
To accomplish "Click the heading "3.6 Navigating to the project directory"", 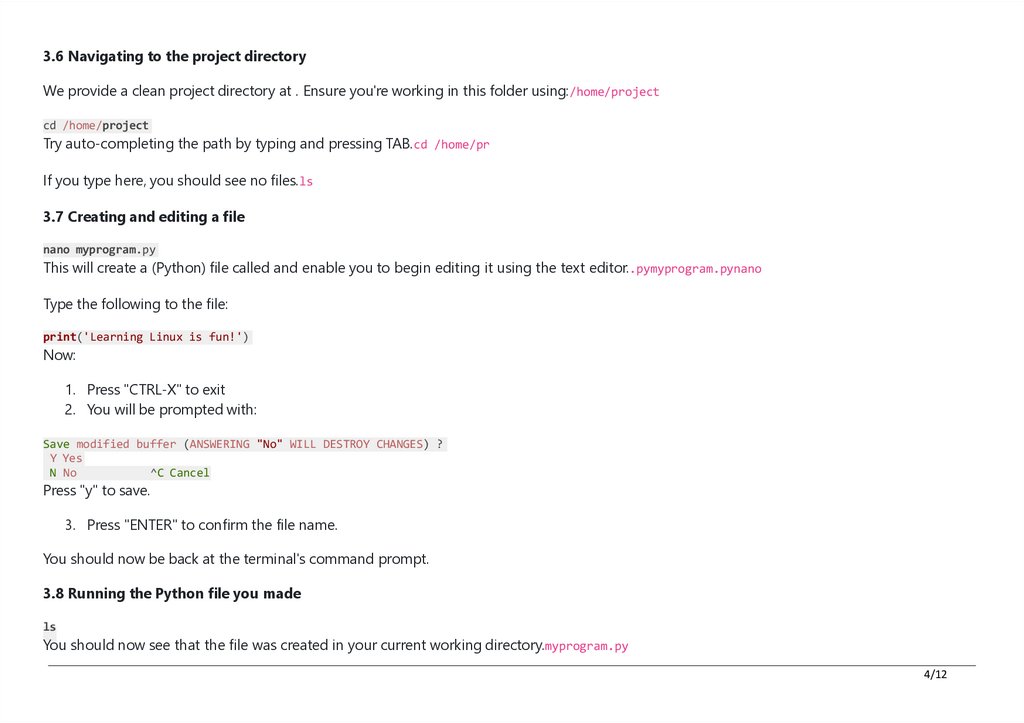I will click(174, 56).
